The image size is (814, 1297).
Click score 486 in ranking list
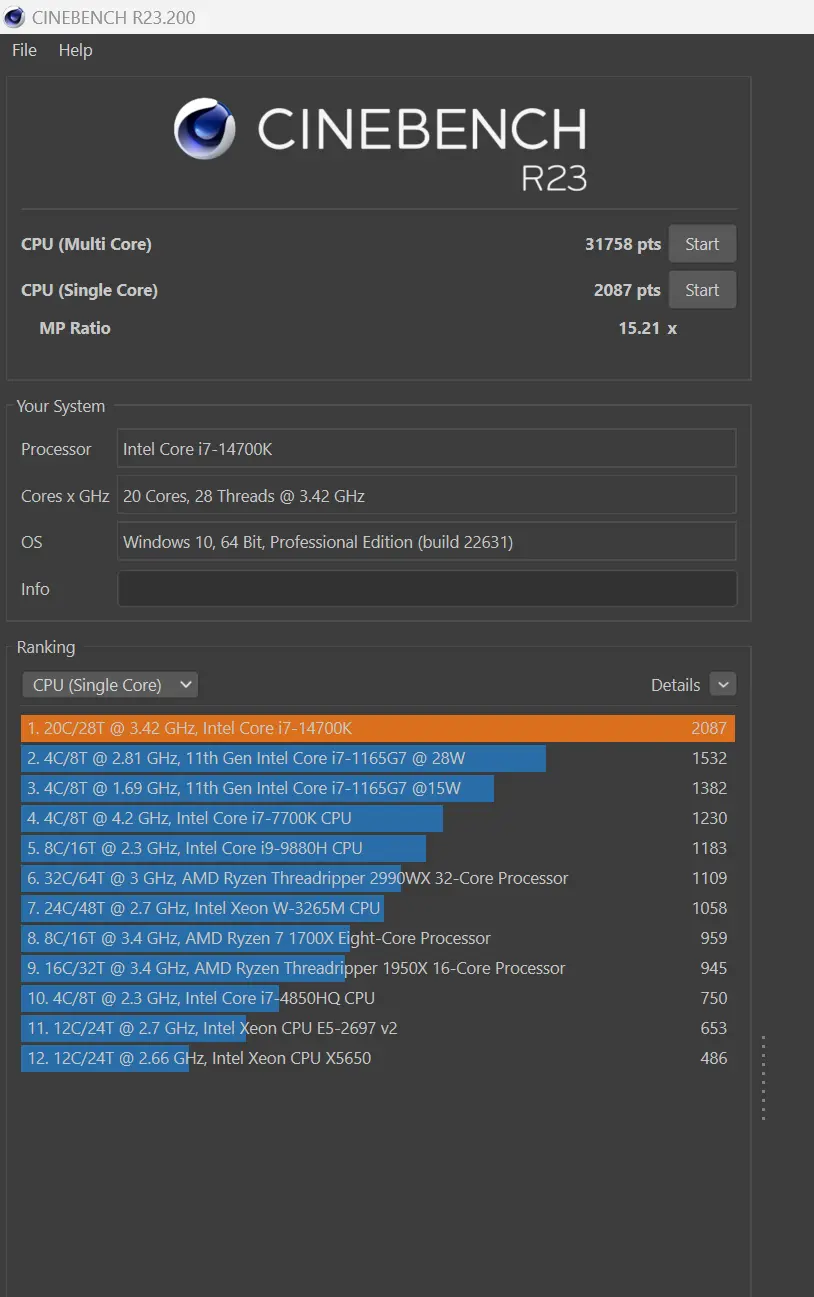coord(714,1058)
